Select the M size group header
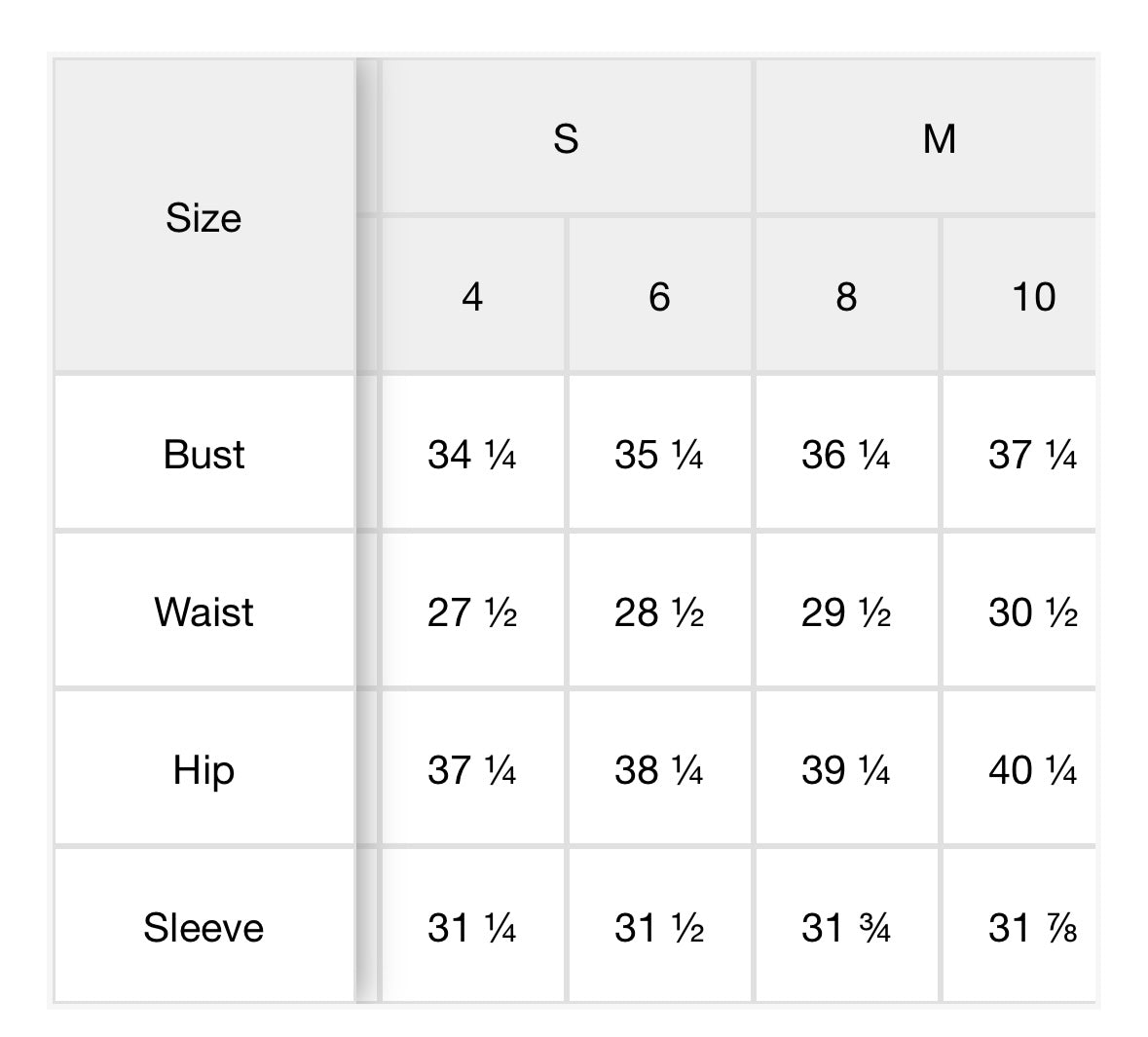The width and height of the screenshot is (1148, 1037). pyautogui.click(x=939, y=138)
